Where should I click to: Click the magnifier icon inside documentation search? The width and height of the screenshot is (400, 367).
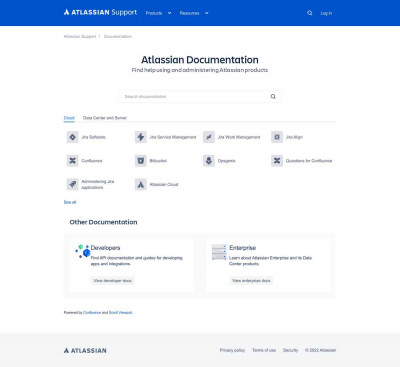pos(273,96)
